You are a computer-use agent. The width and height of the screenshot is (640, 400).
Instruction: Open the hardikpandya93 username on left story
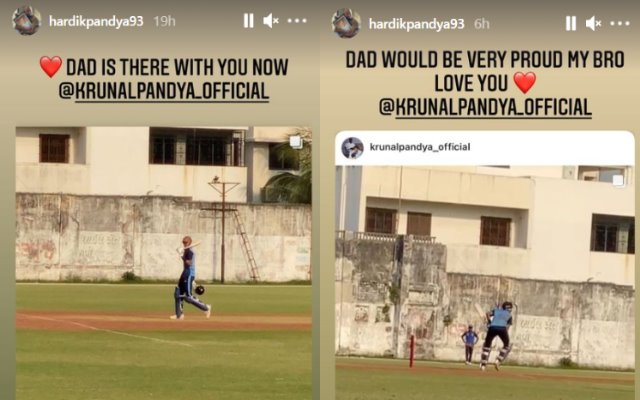(x=96, y=21)
